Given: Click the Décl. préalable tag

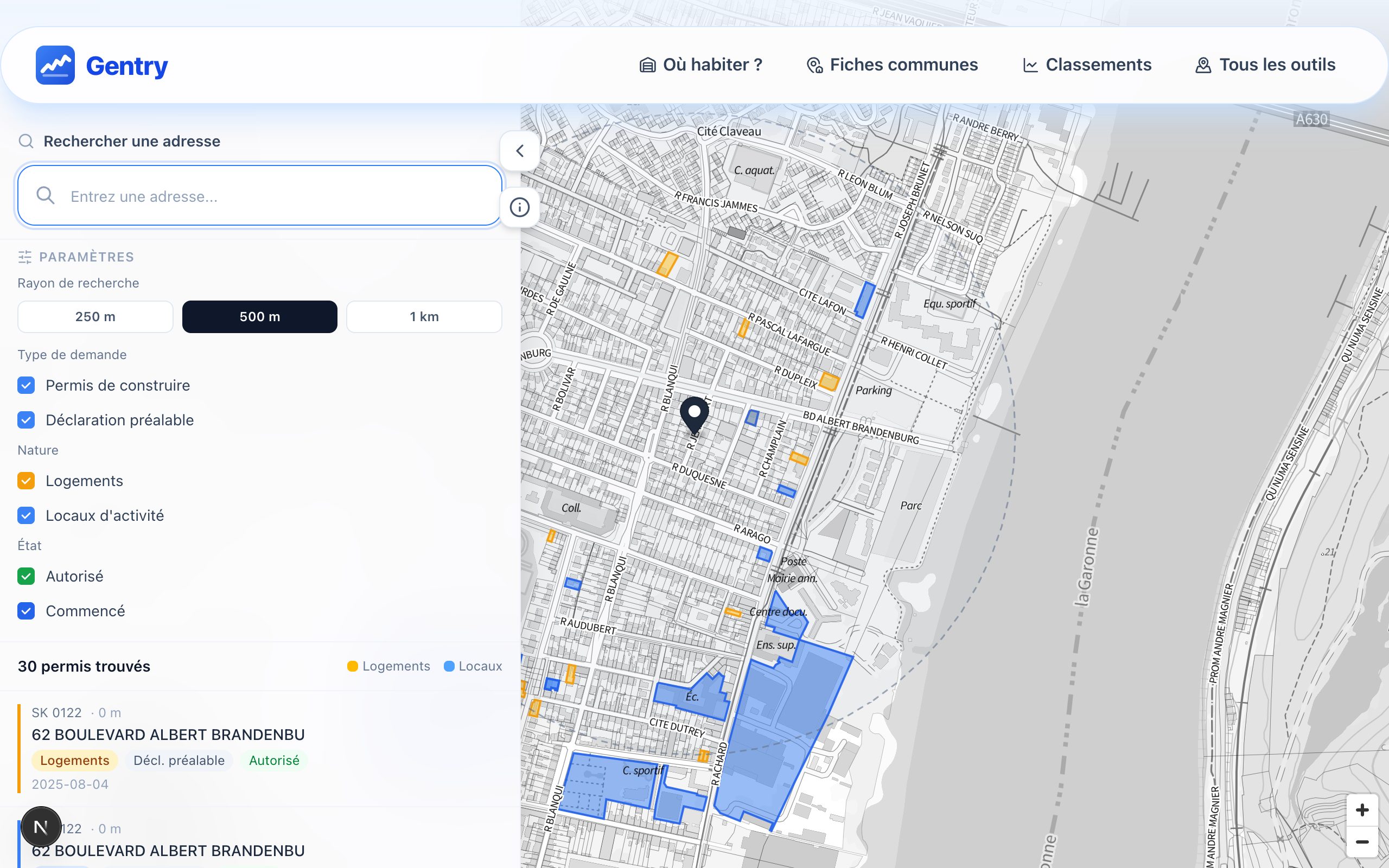Looking at the screenshot, I should 179,761.
